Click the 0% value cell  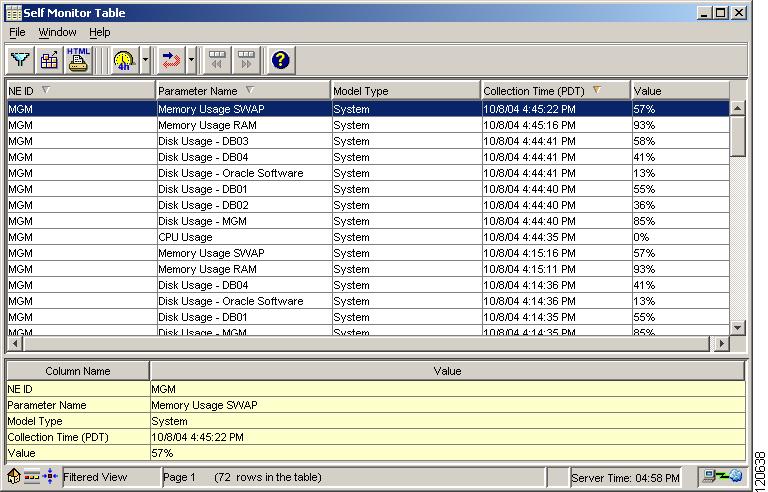click(x=680, y=237)
